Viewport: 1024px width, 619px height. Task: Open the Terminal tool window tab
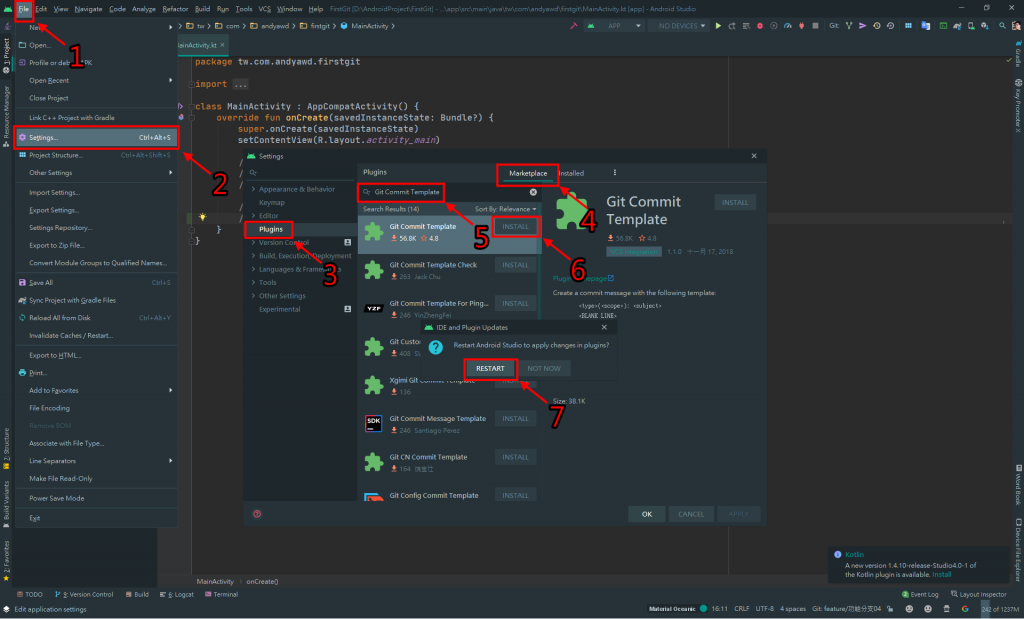221,594
